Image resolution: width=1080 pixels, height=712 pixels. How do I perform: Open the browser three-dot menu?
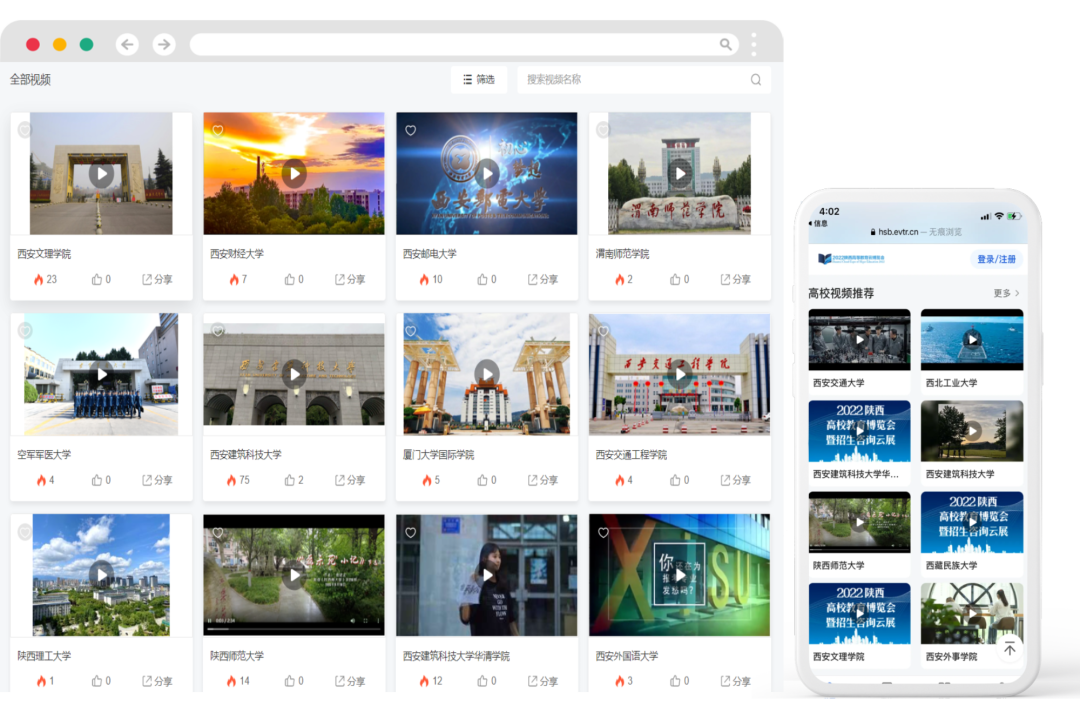(754, 44)
